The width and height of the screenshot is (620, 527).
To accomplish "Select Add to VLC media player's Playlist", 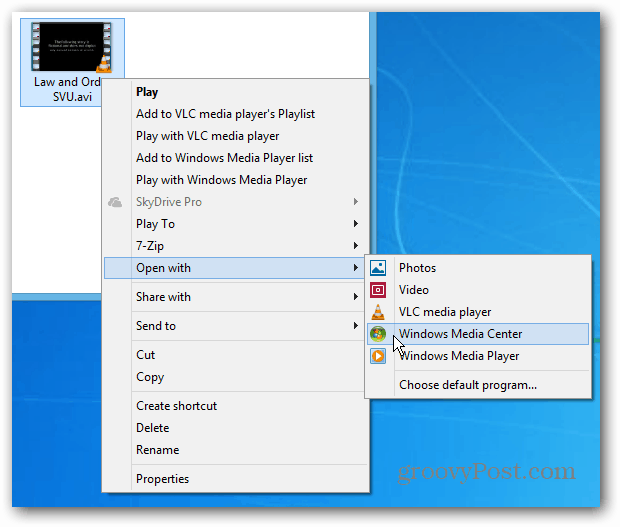I will pyautogui.click(x=236, y=114).
